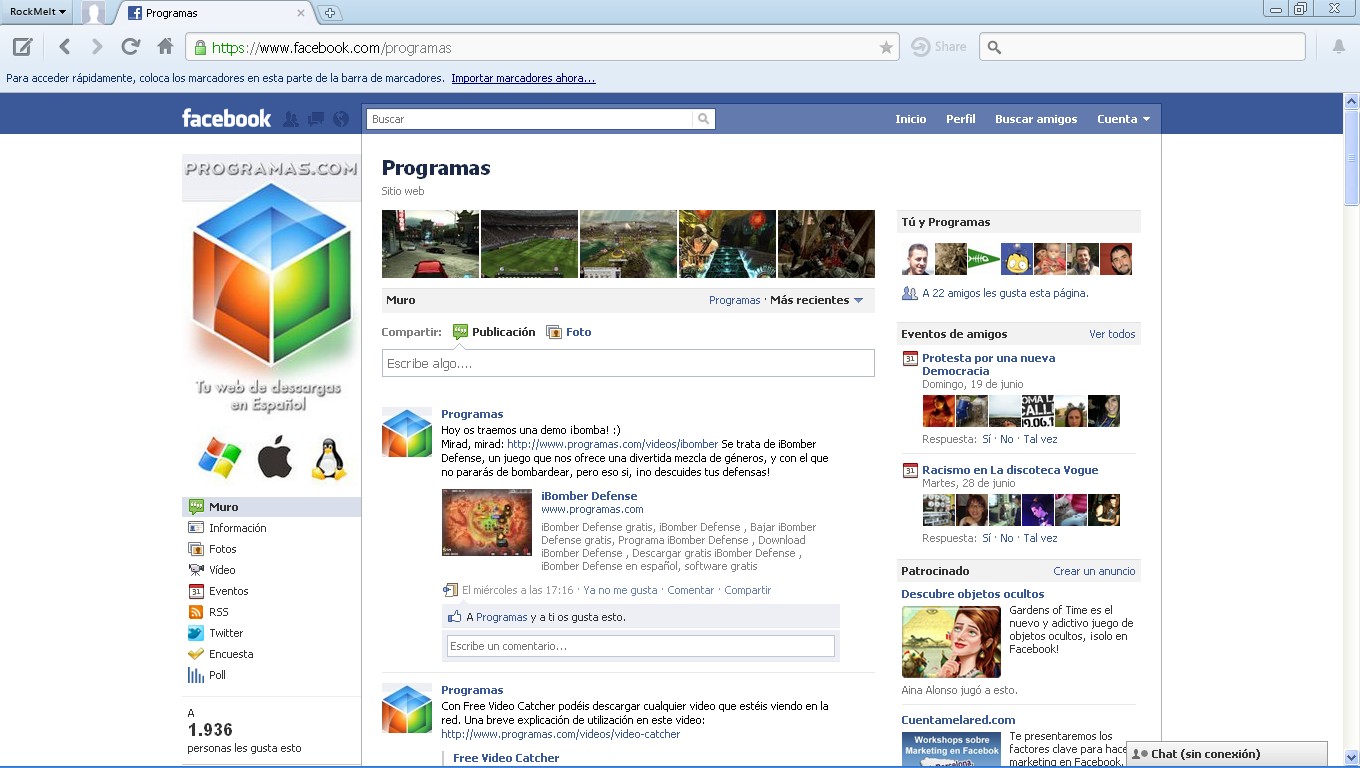The width and height of the screenshot is (1360, 768).
Task: Click the Linux penguin icon
Action: [x=329, y=459]
